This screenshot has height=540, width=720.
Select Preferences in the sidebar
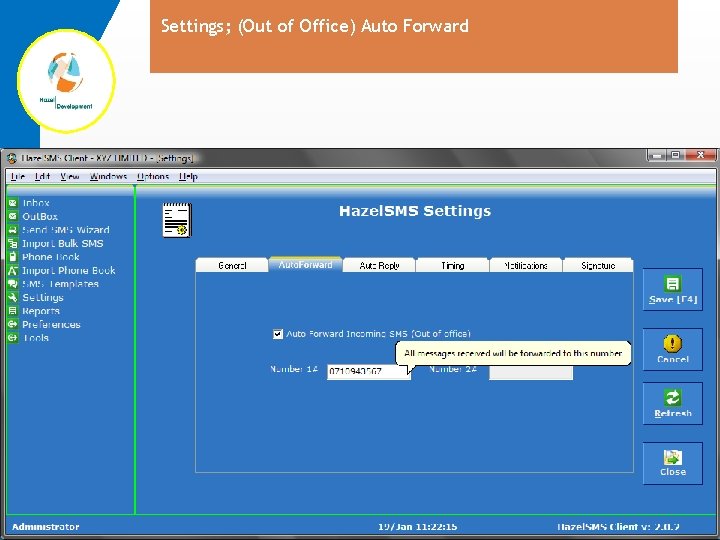[51, 324]
